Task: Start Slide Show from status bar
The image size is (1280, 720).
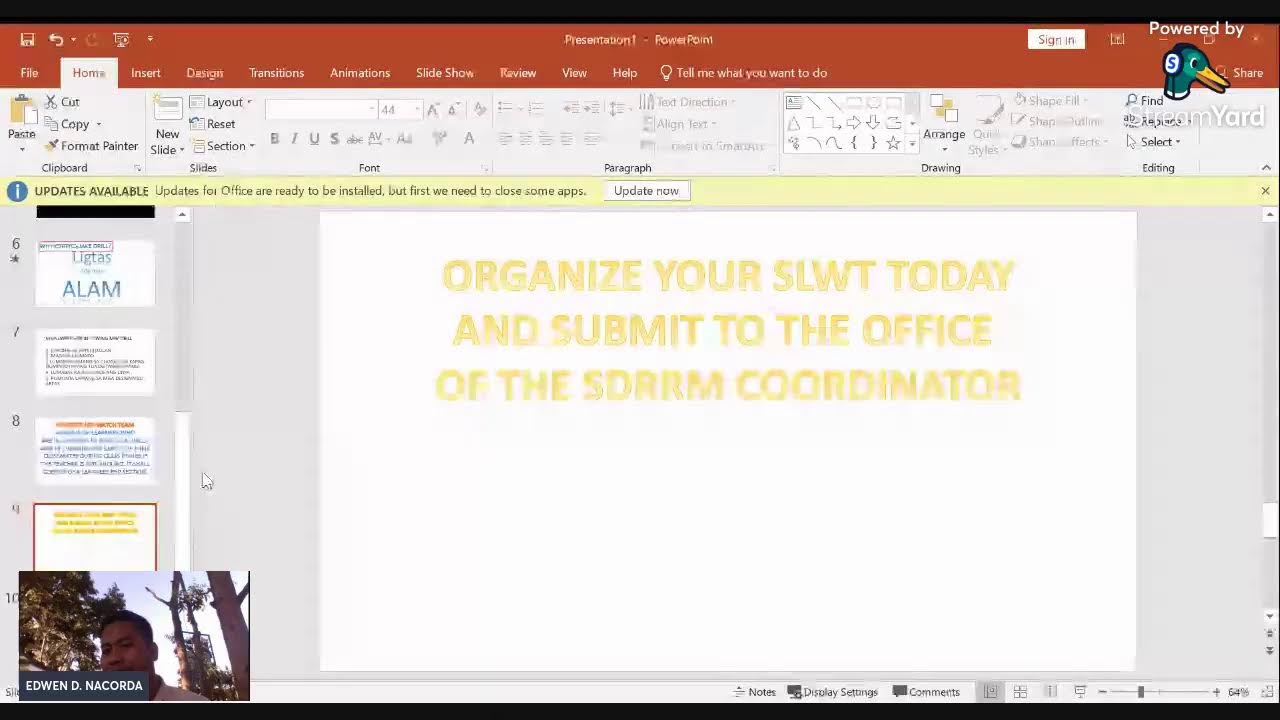Action: 1080,692
